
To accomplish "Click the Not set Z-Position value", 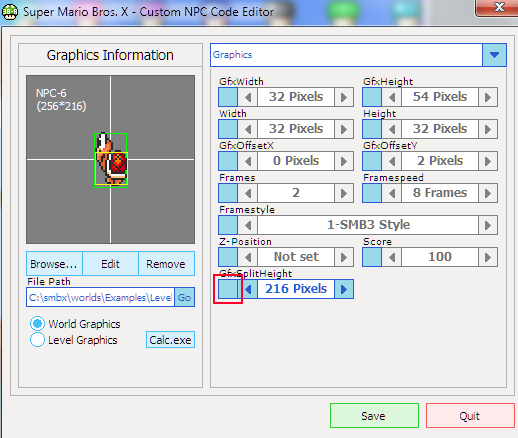I will (x=296, y=257).
